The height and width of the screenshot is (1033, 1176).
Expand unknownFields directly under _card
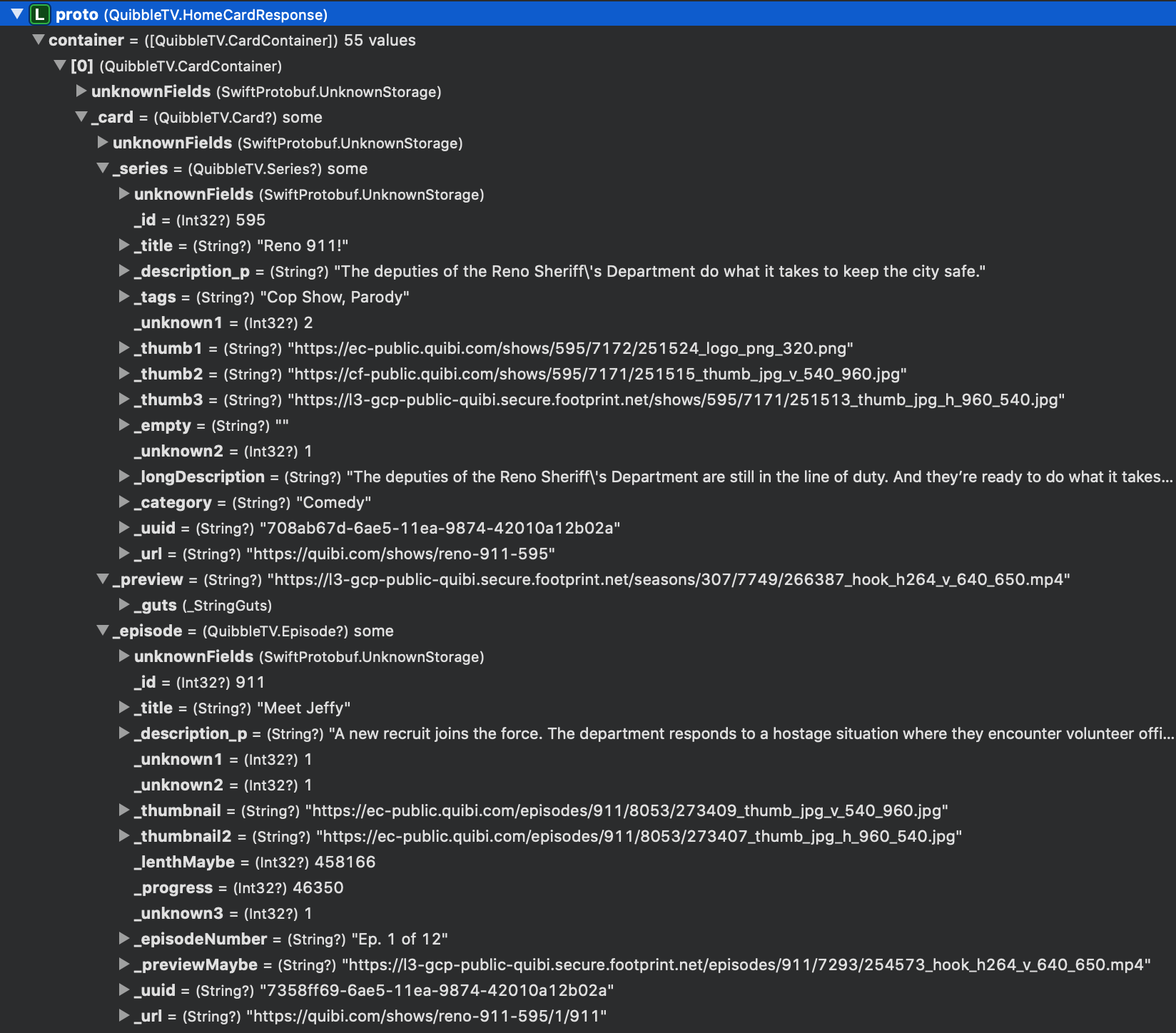pos(103,142)
